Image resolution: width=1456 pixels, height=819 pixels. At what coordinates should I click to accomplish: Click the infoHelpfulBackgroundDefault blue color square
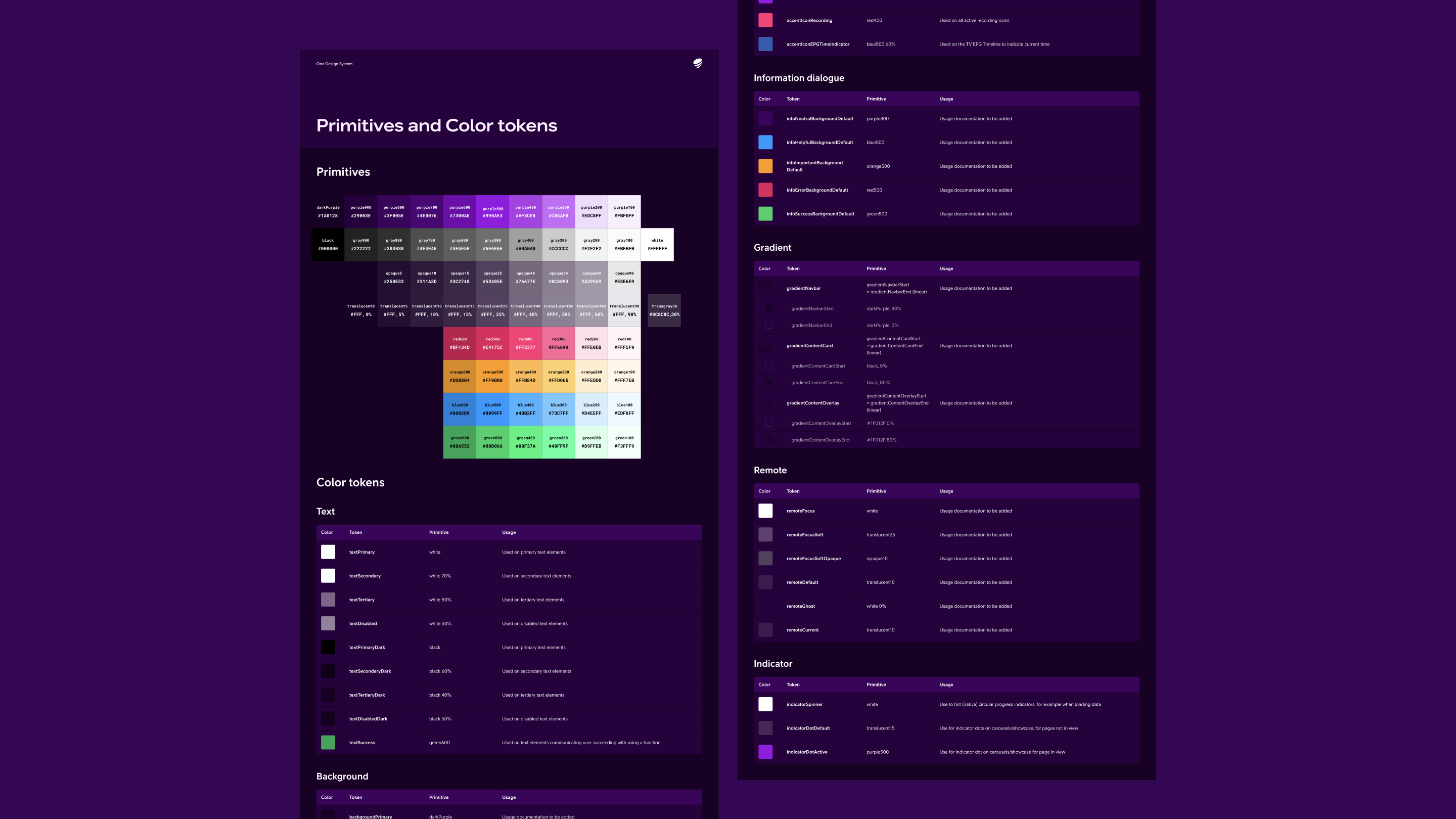tap(765, 143)
